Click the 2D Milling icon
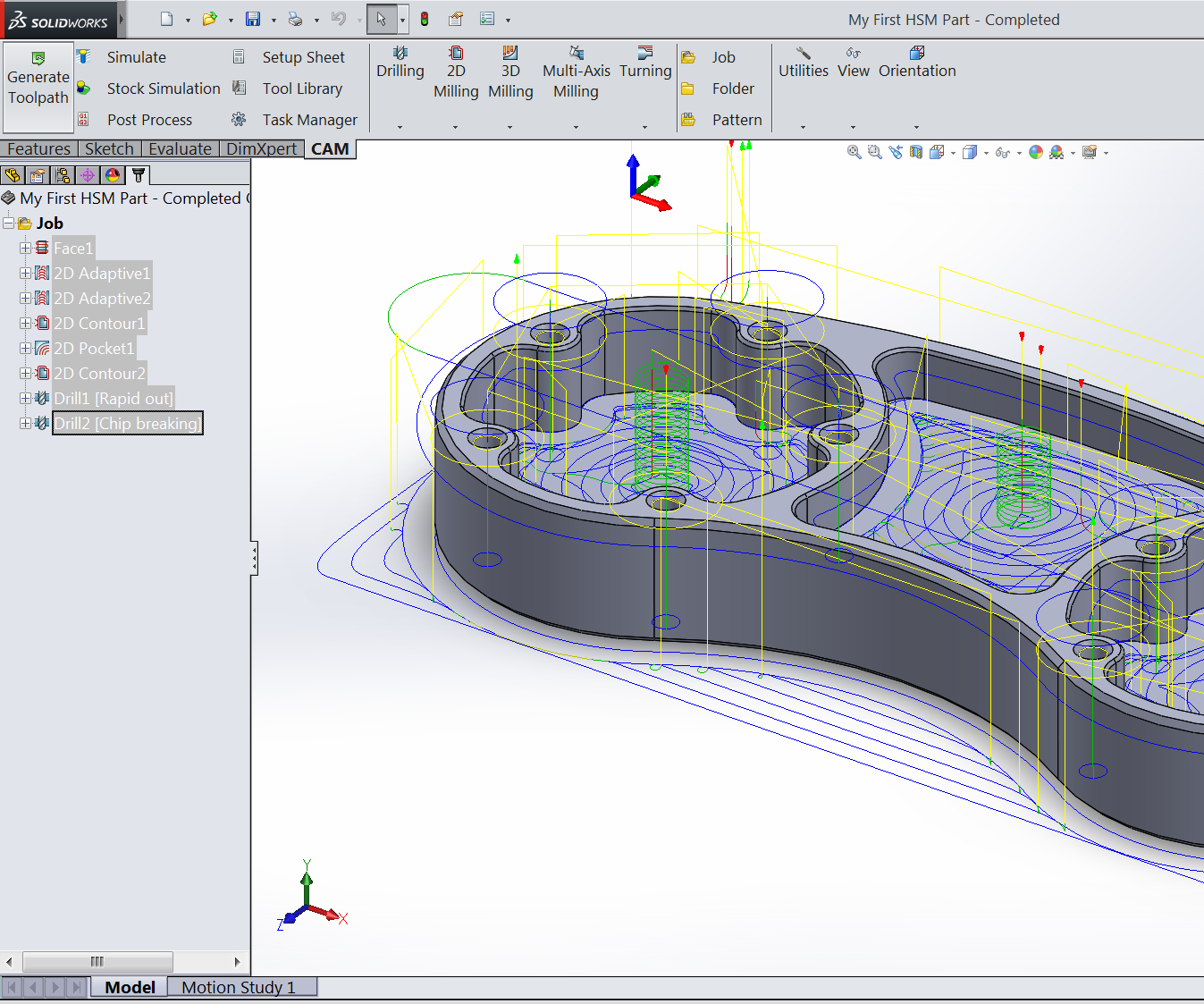This screenshot has width=1204, height=1004. [456, 54]
